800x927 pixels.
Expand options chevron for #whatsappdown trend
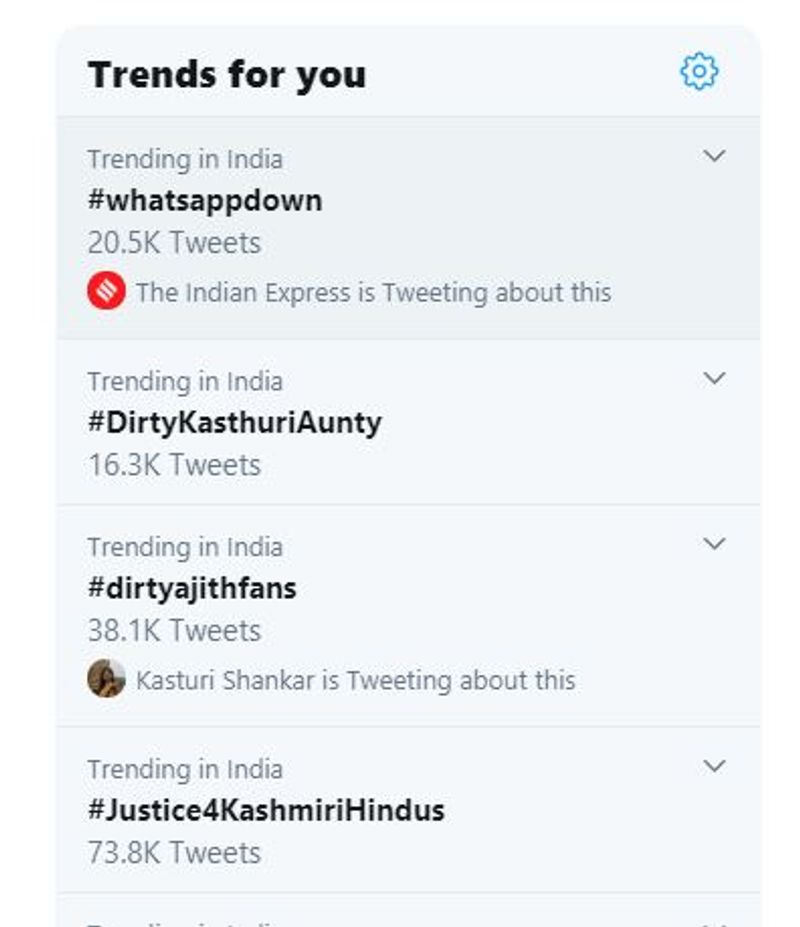(714, 156)
